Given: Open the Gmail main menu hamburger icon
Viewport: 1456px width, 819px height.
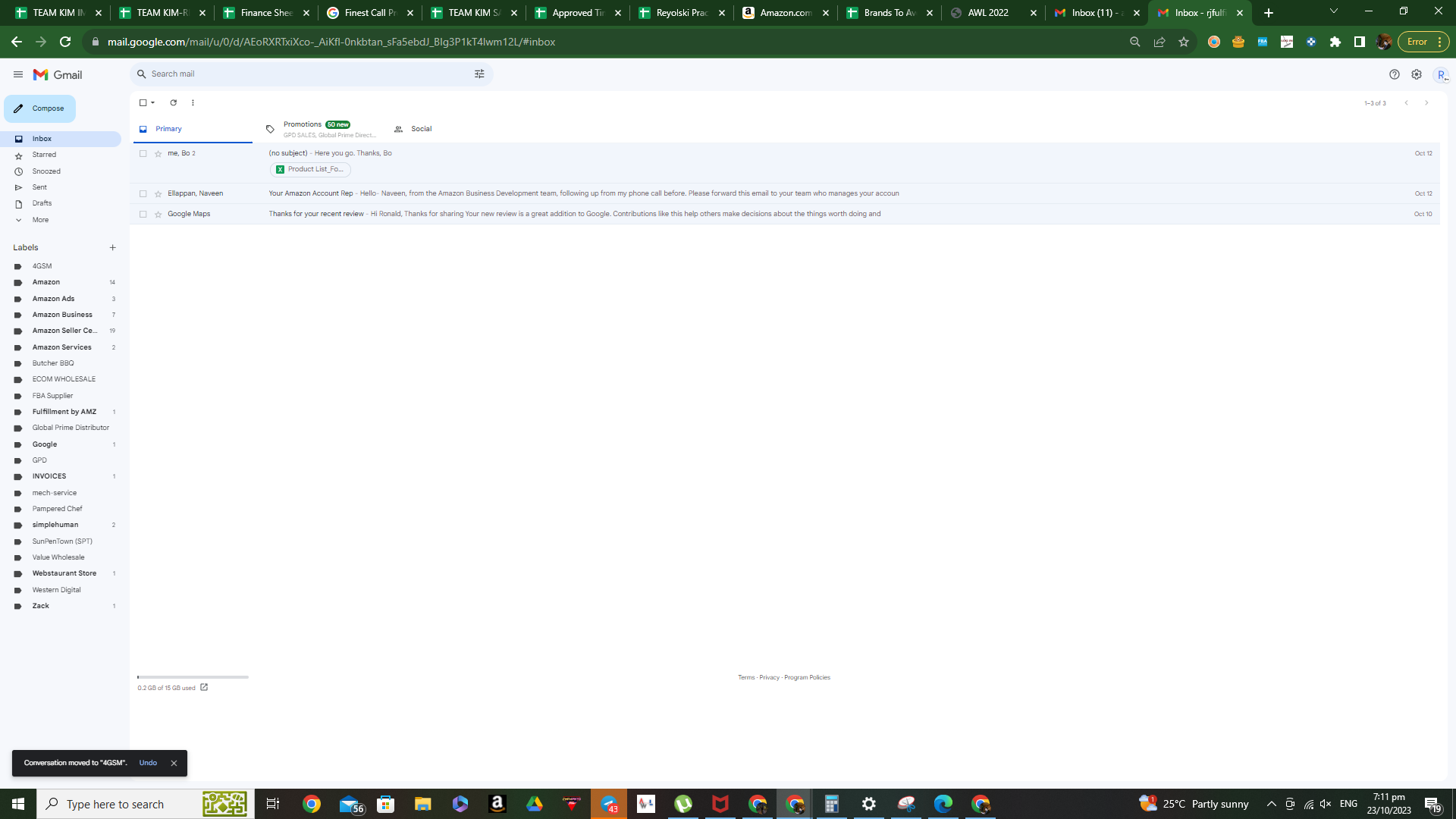Looking at the screenshot, I should (x=18, y=74).
